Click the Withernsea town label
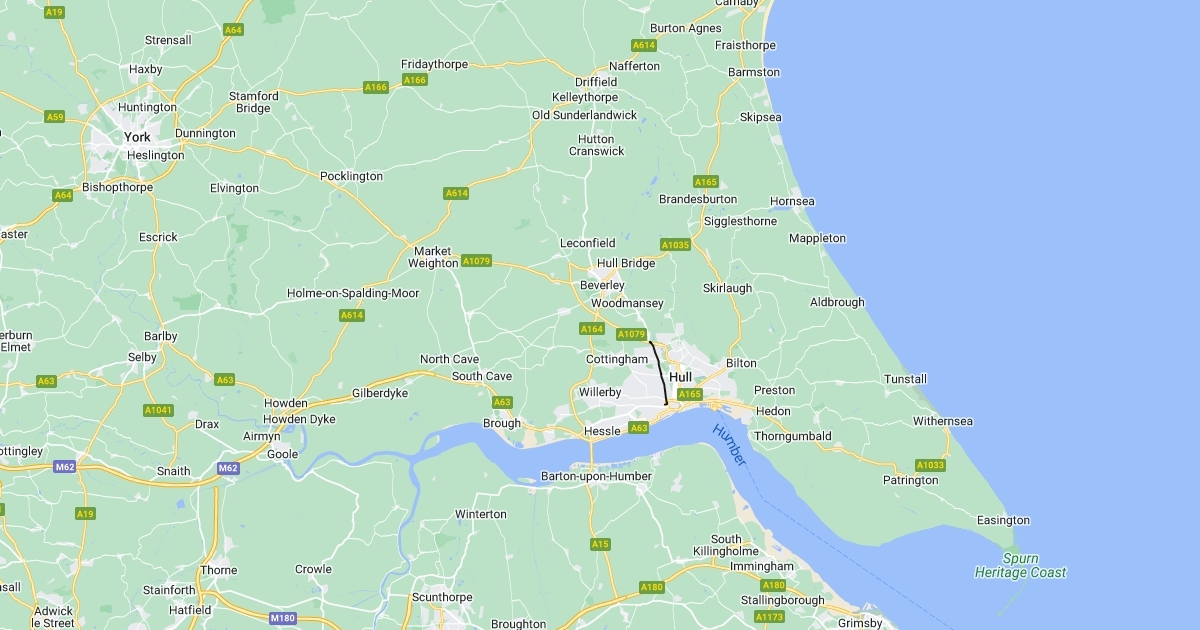 click(x=942, y=421)
